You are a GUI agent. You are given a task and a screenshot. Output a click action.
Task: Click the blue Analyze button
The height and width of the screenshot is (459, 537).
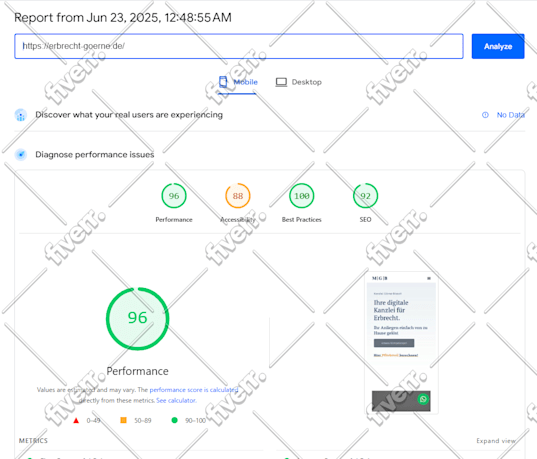pyautogui.click(x=498, y=46)
